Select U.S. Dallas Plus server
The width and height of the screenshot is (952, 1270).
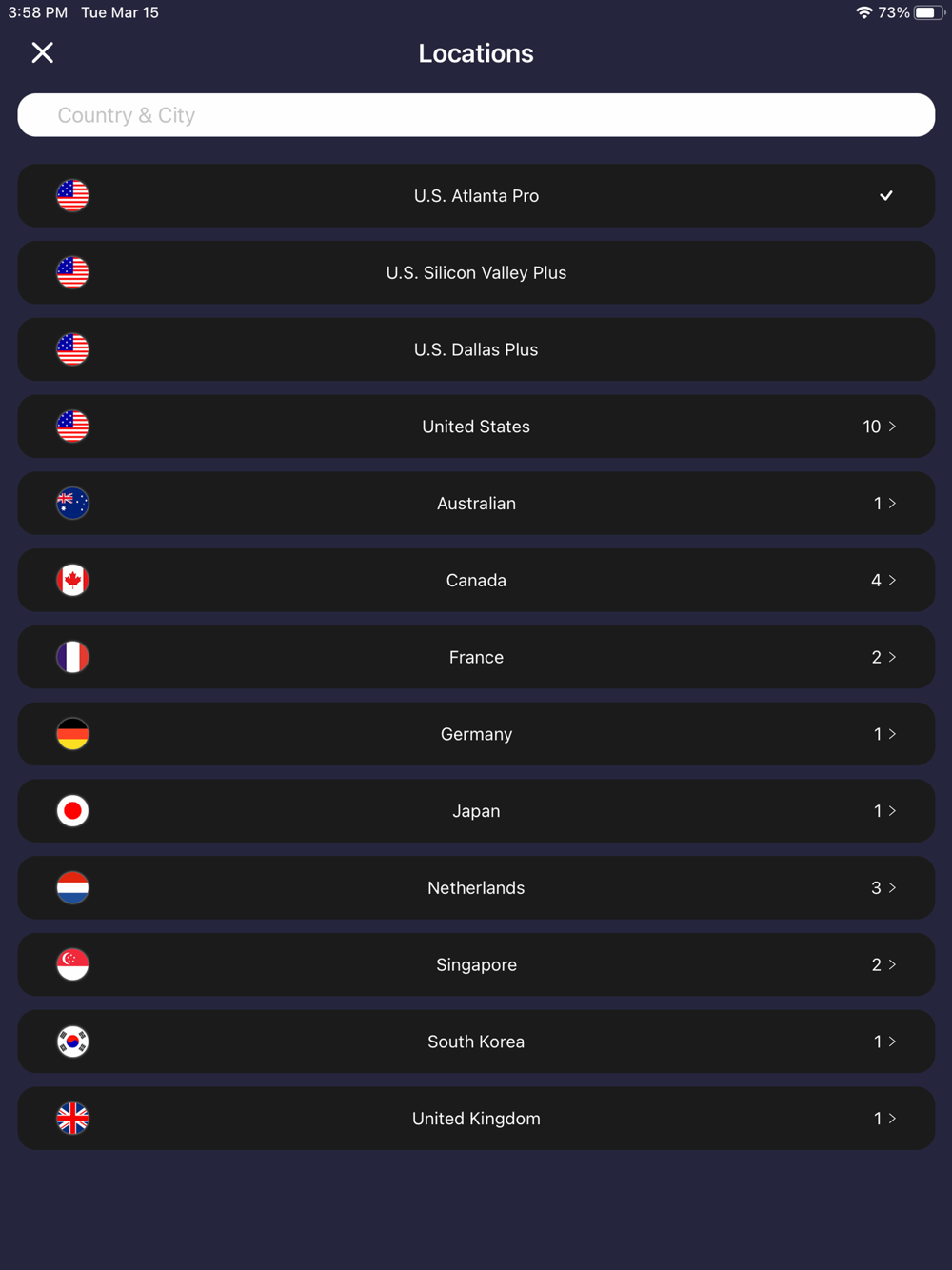476,349
